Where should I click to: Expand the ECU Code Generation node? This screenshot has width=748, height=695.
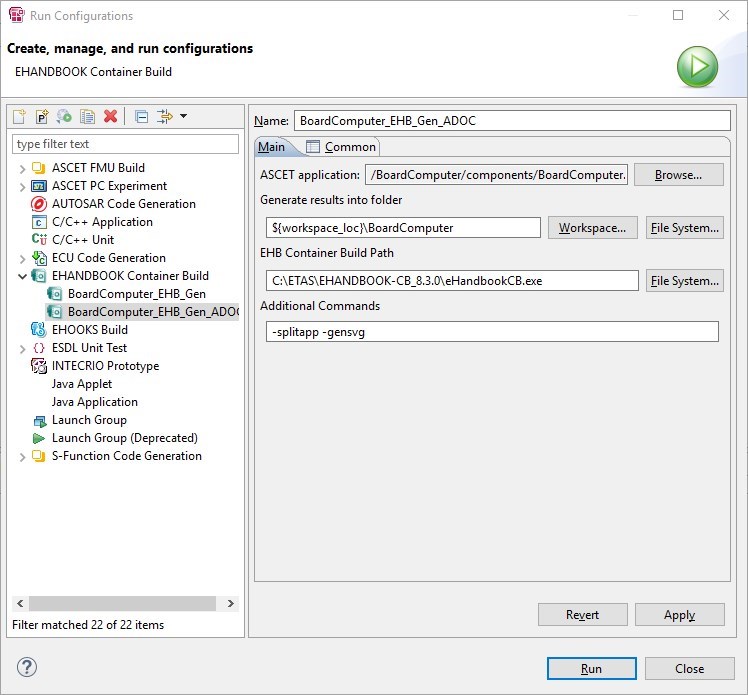click(x=22, y=259)
